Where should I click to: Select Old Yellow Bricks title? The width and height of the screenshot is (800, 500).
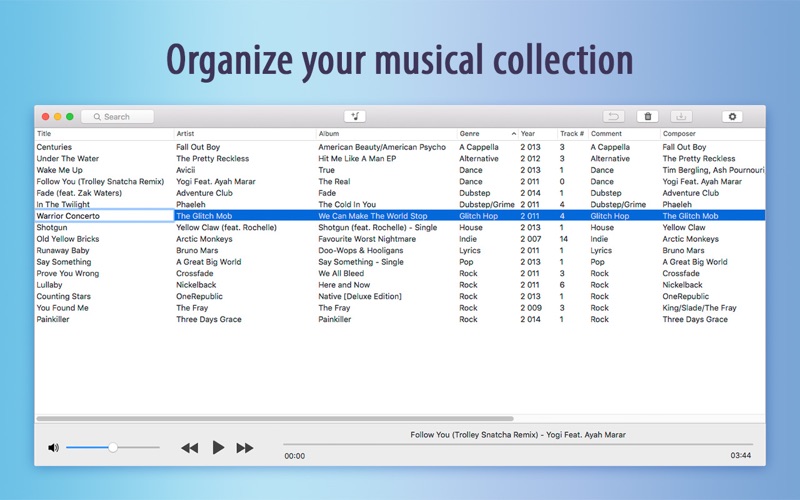coord(68,239)
